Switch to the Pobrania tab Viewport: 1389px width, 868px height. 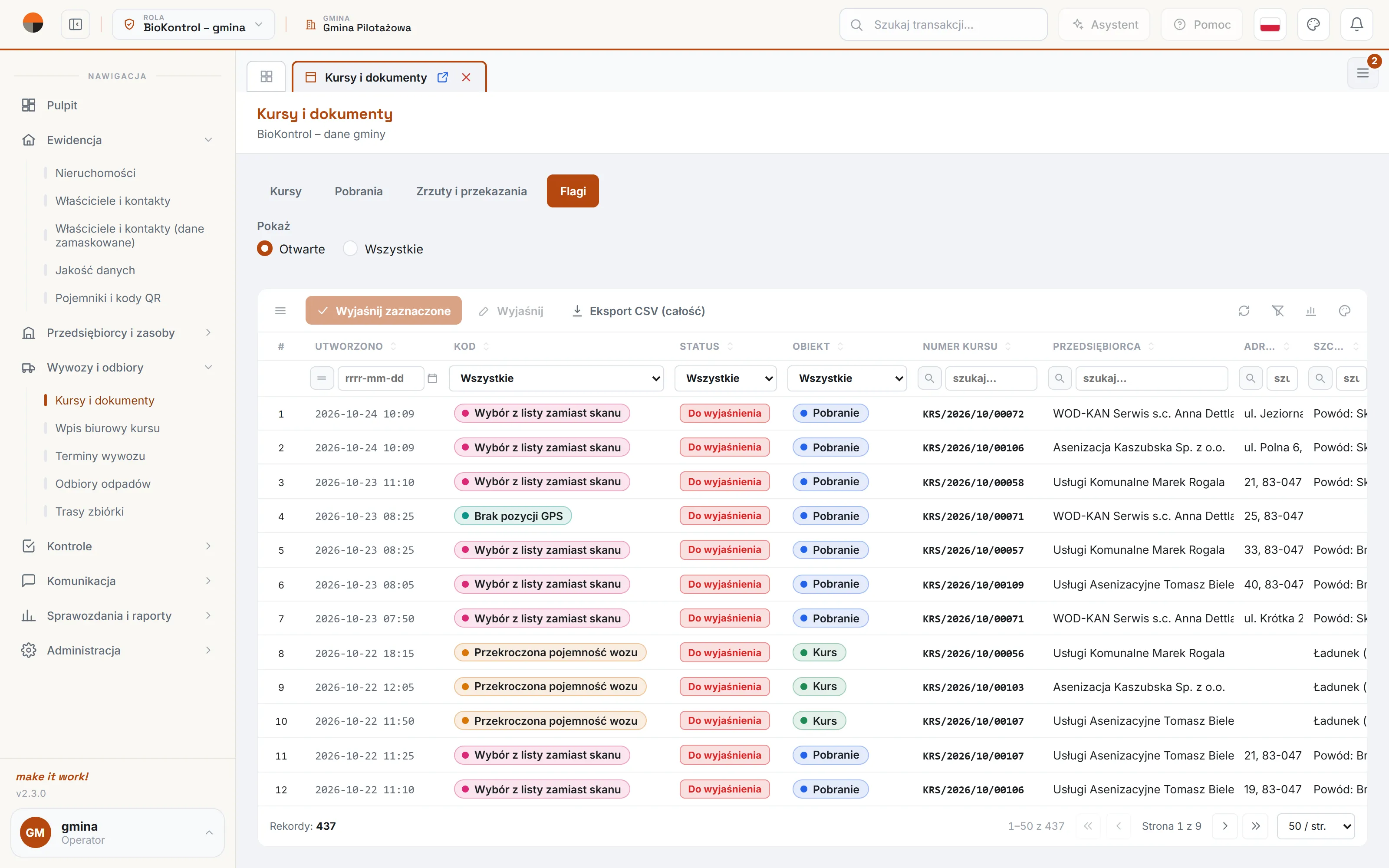359,191
